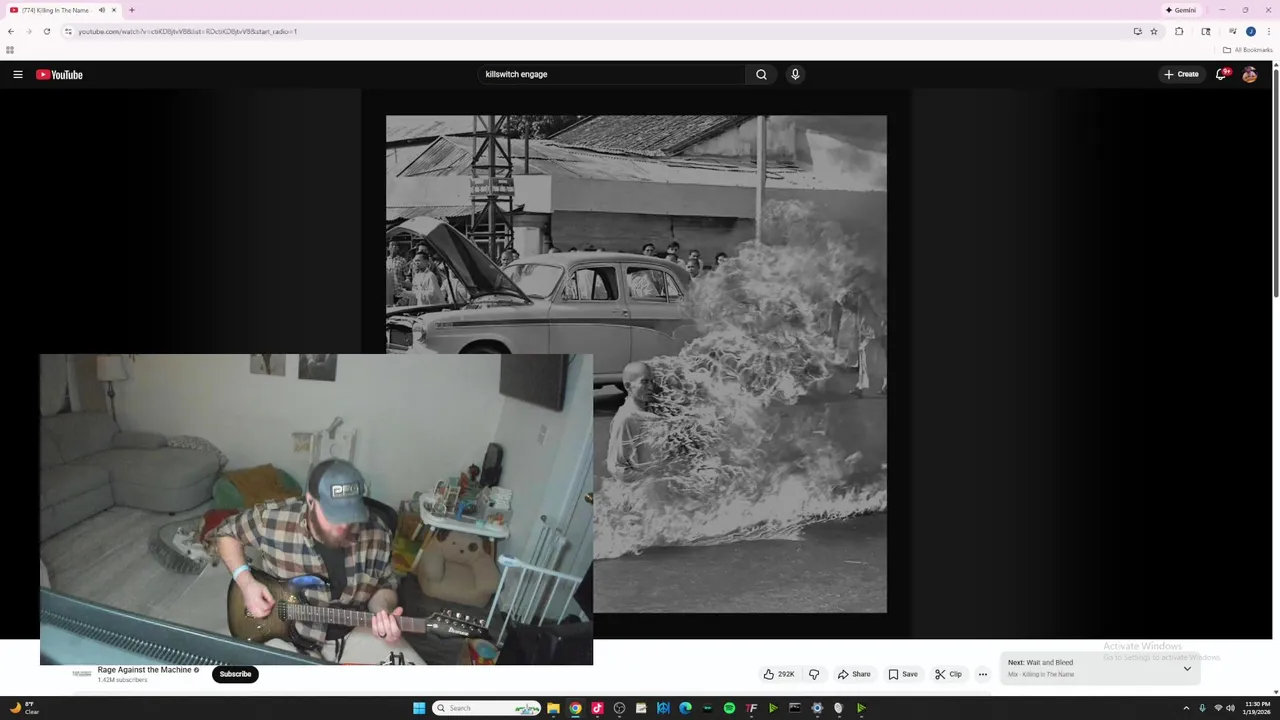The width and height of the screenshot is (1280, 720).
Task: Open the Rage Against the Machine channel link
Action: [144, 670]
